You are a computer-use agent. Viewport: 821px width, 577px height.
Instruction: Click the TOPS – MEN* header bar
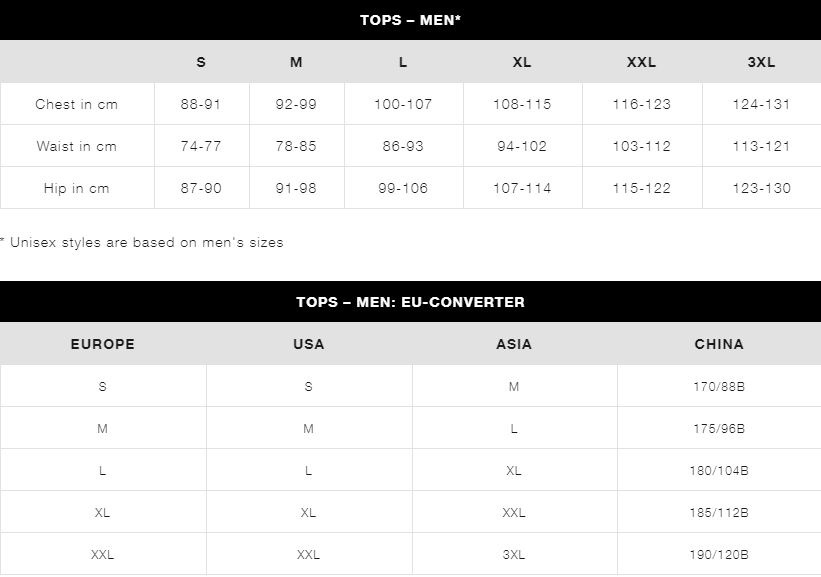pyautogui.click(x=410, y=20)
